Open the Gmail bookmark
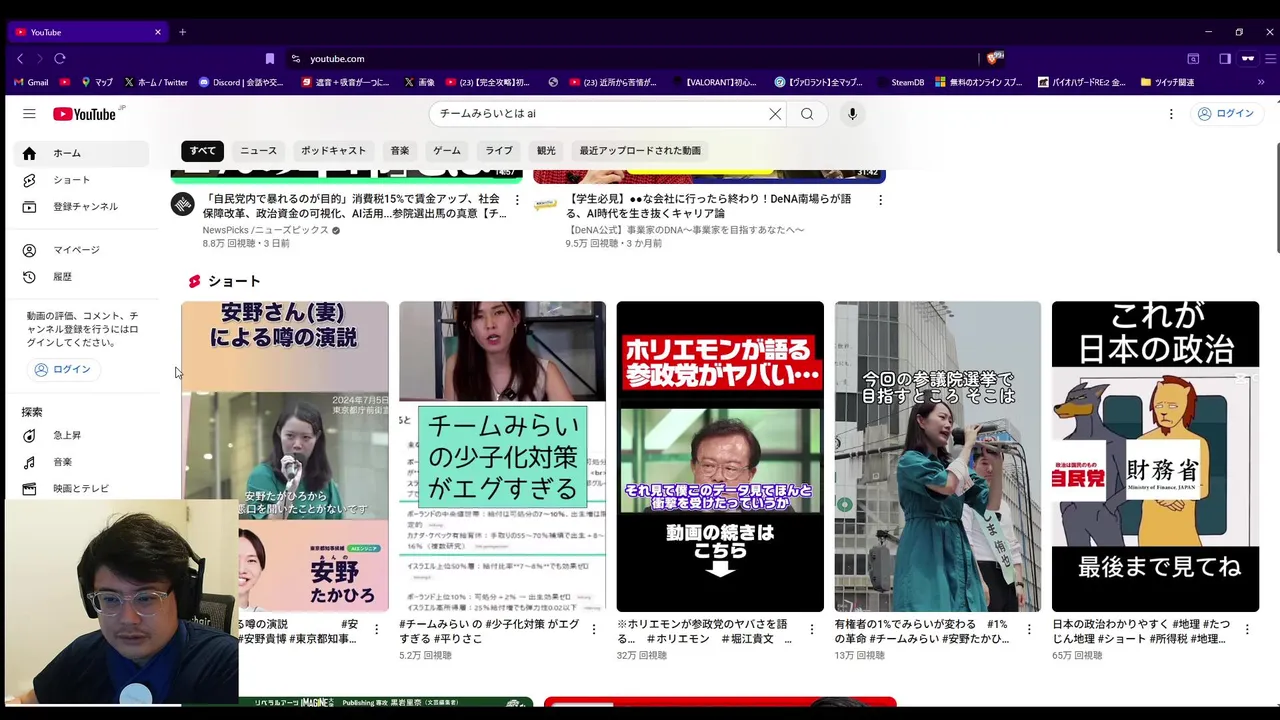 [29, 82]
